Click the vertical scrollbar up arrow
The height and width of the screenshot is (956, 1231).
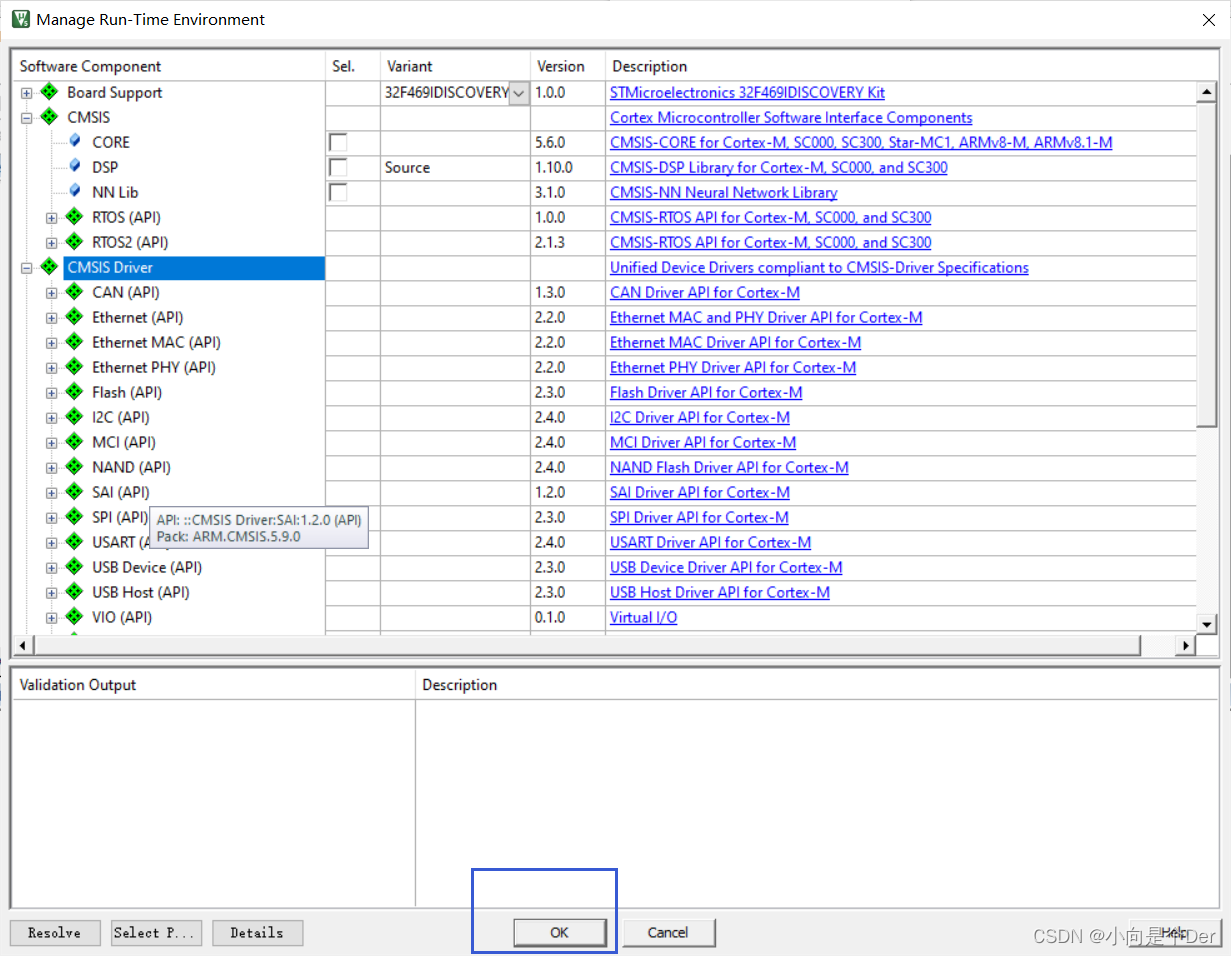click(x=1206, y=92)
